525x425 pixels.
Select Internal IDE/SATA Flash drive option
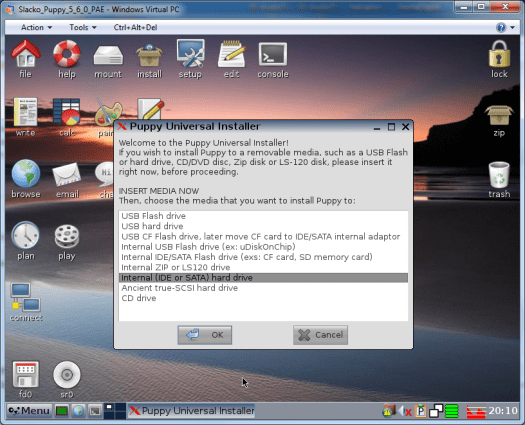tap(263, 257)
